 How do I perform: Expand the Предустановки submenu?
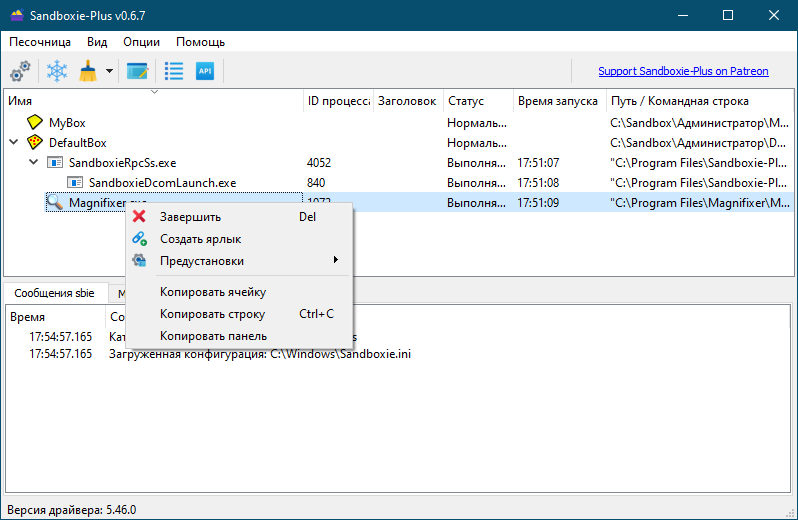tap(239, 261)
